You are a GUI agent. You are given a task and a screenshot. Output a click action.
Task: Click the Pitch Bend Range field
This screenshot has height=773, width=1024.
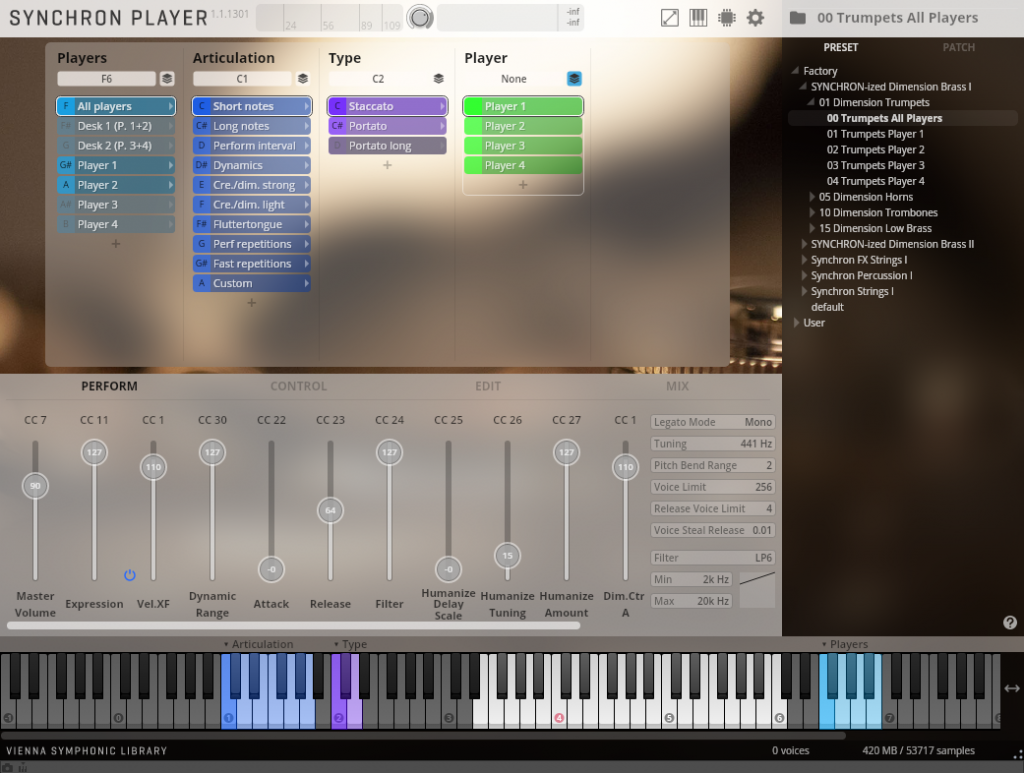713,465
